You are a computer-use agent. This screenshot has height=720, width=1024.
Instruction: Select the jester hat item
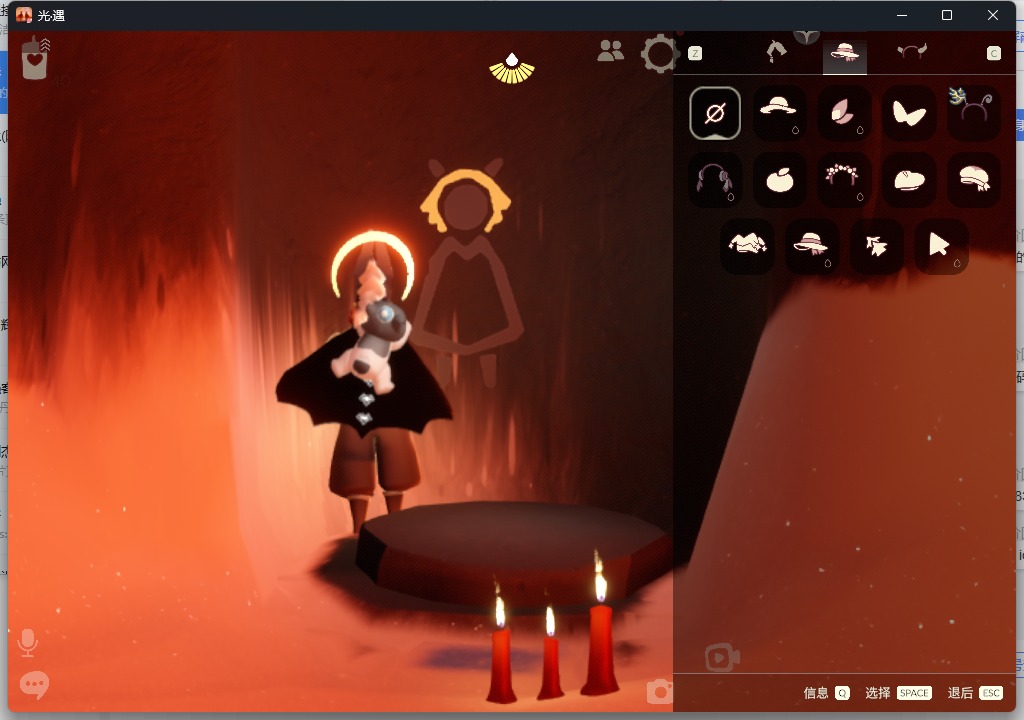point(747,246)
